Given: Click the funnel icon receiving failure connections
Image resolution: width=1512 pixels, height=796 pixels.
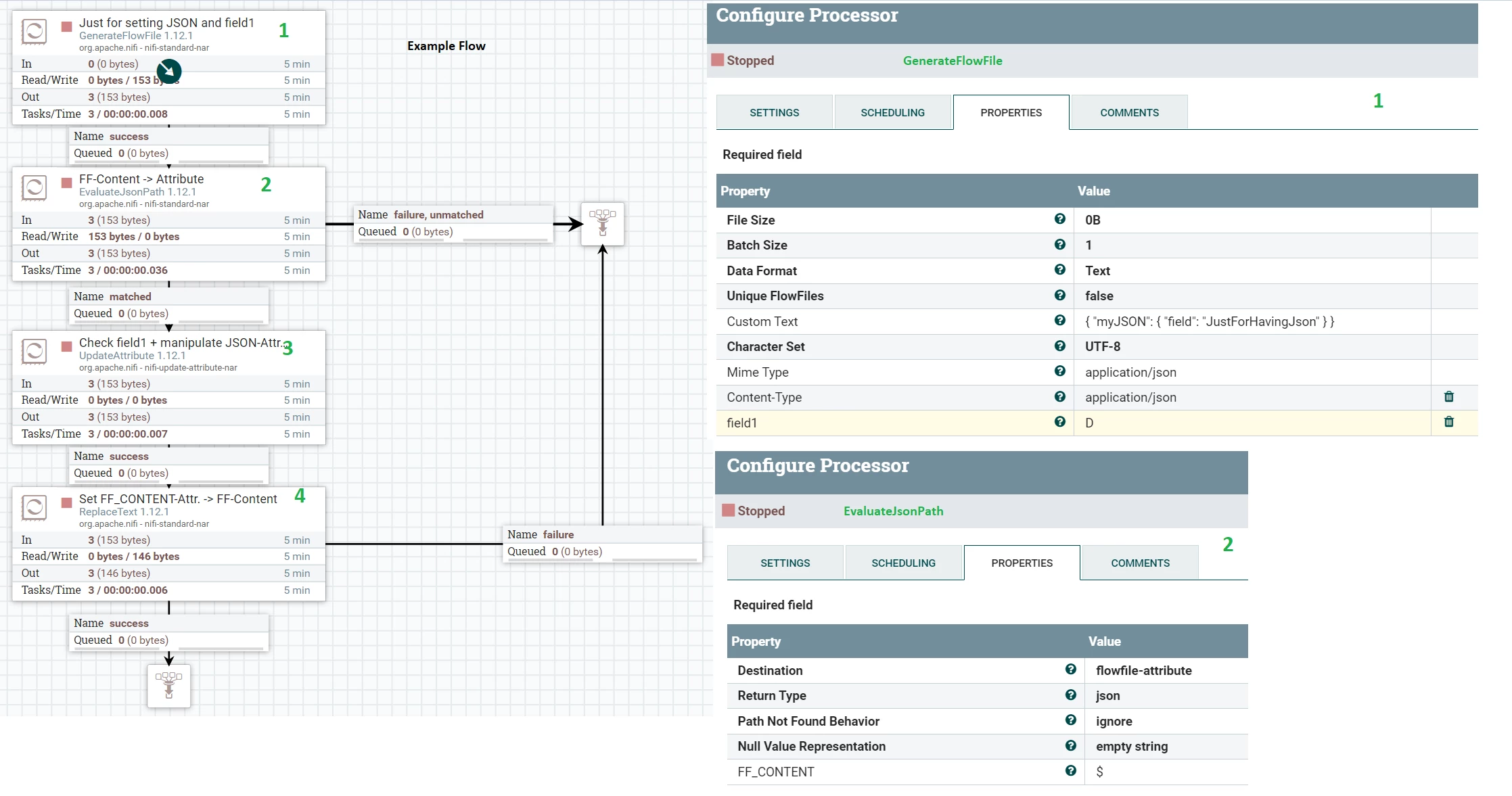Looking at the screenshot, I should (x=603, y=224).
